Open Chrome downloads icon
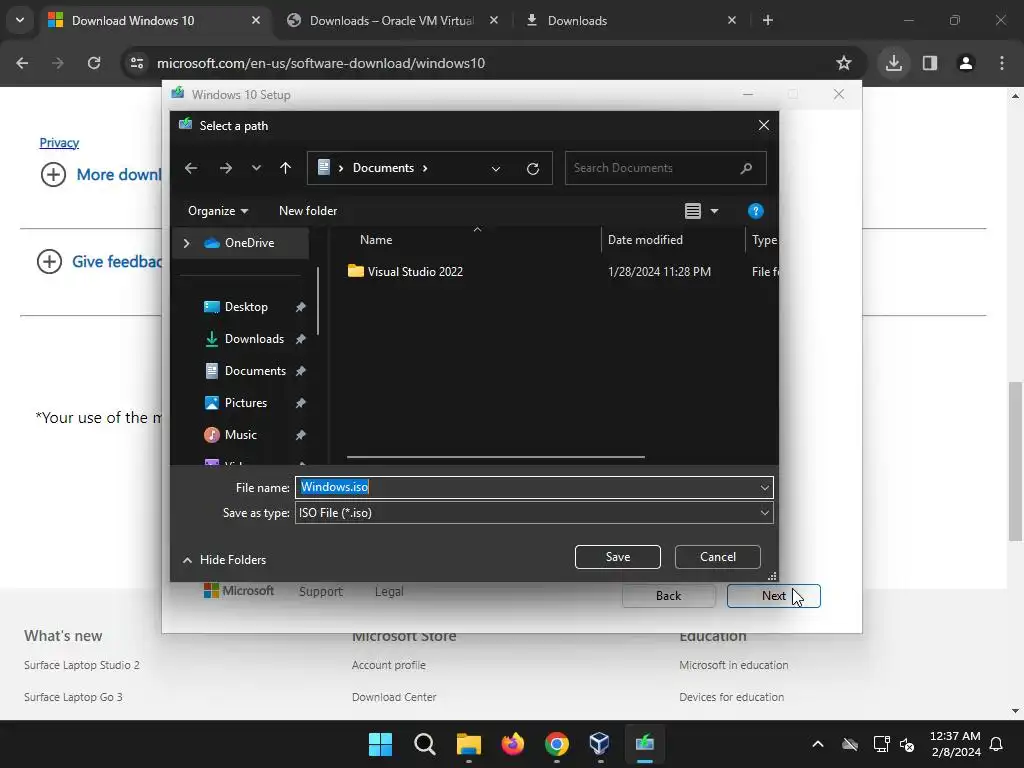1024x768 pixels. pyautogui.click(x=894, y=63)
